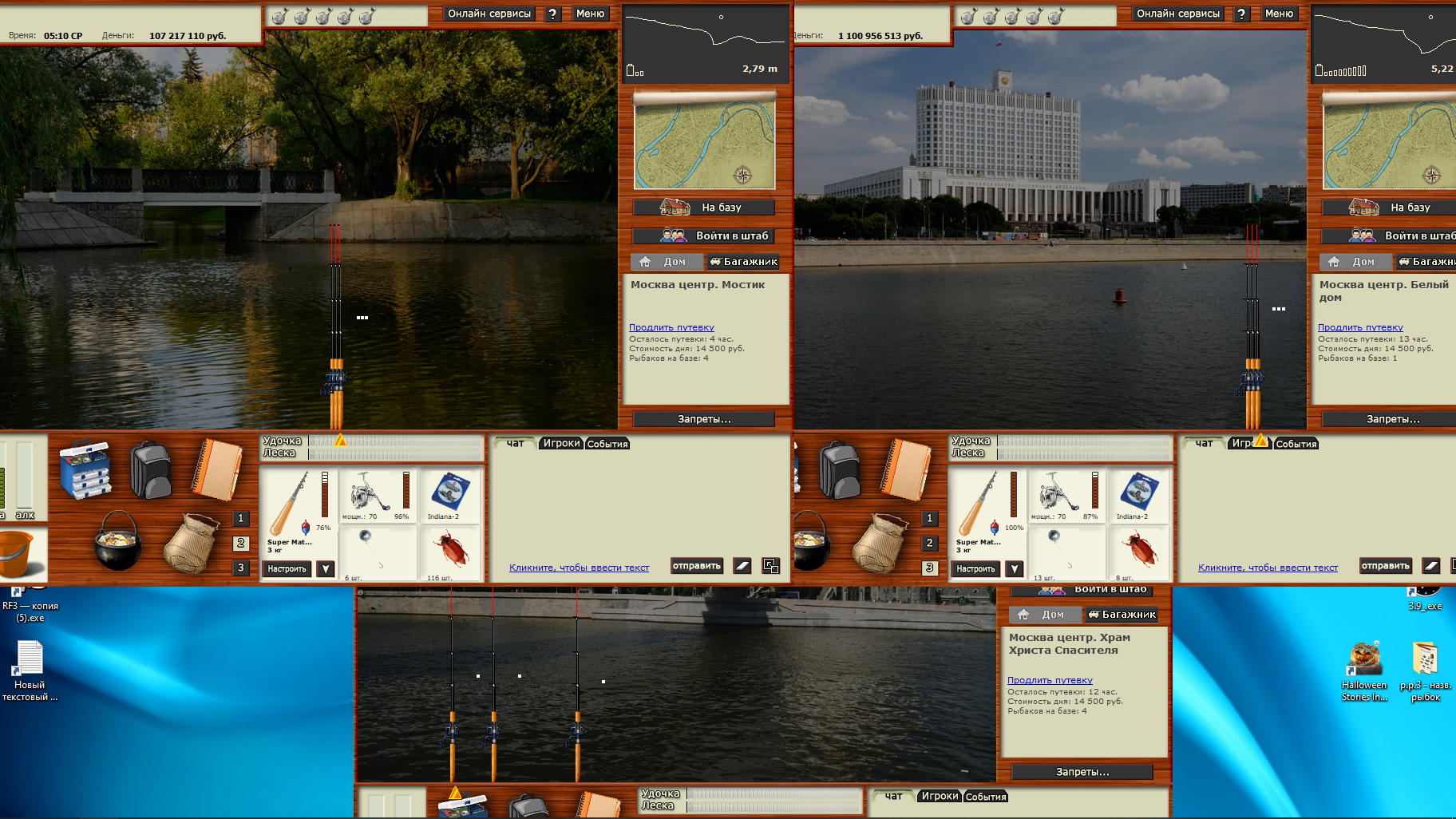This screenshot has height=819, width=1456.
Task: Switch to Игроки tab in Мостик window
Action: (561, 443)
